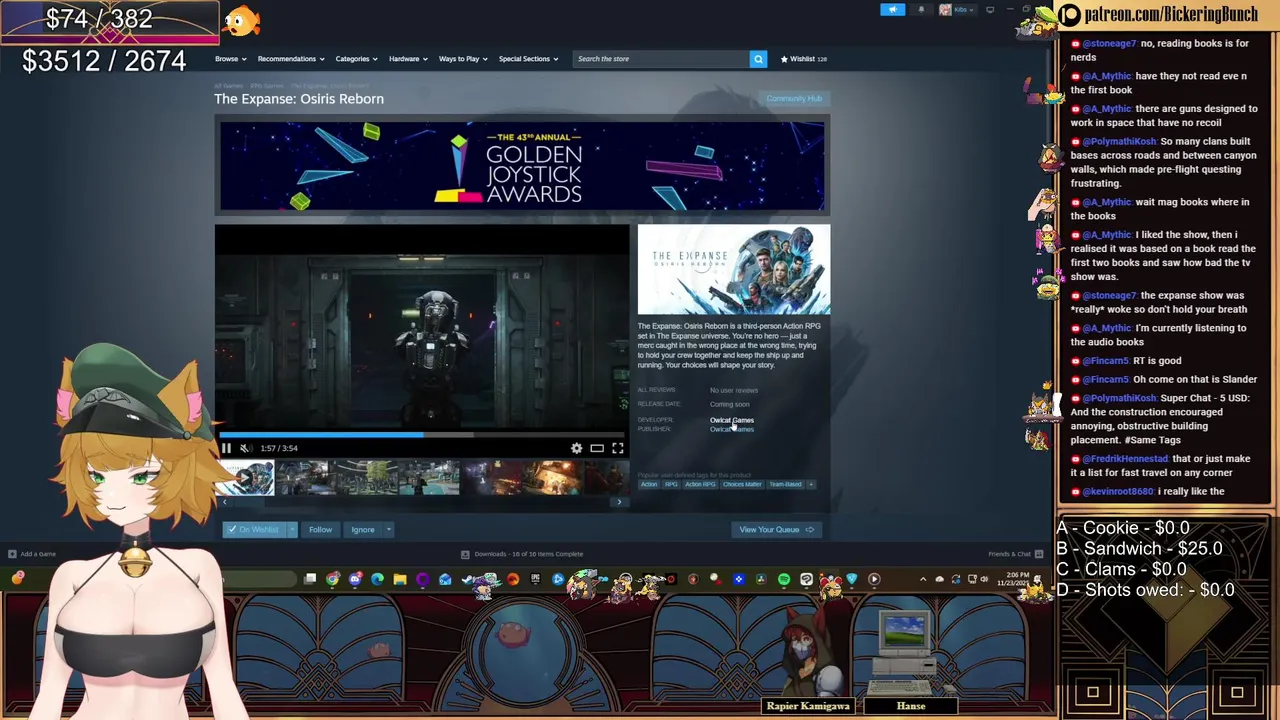This screenshot has height=720, width=1280.
Task: Open Microsoft Edge from the taskbar
Action: pos(377,579)
